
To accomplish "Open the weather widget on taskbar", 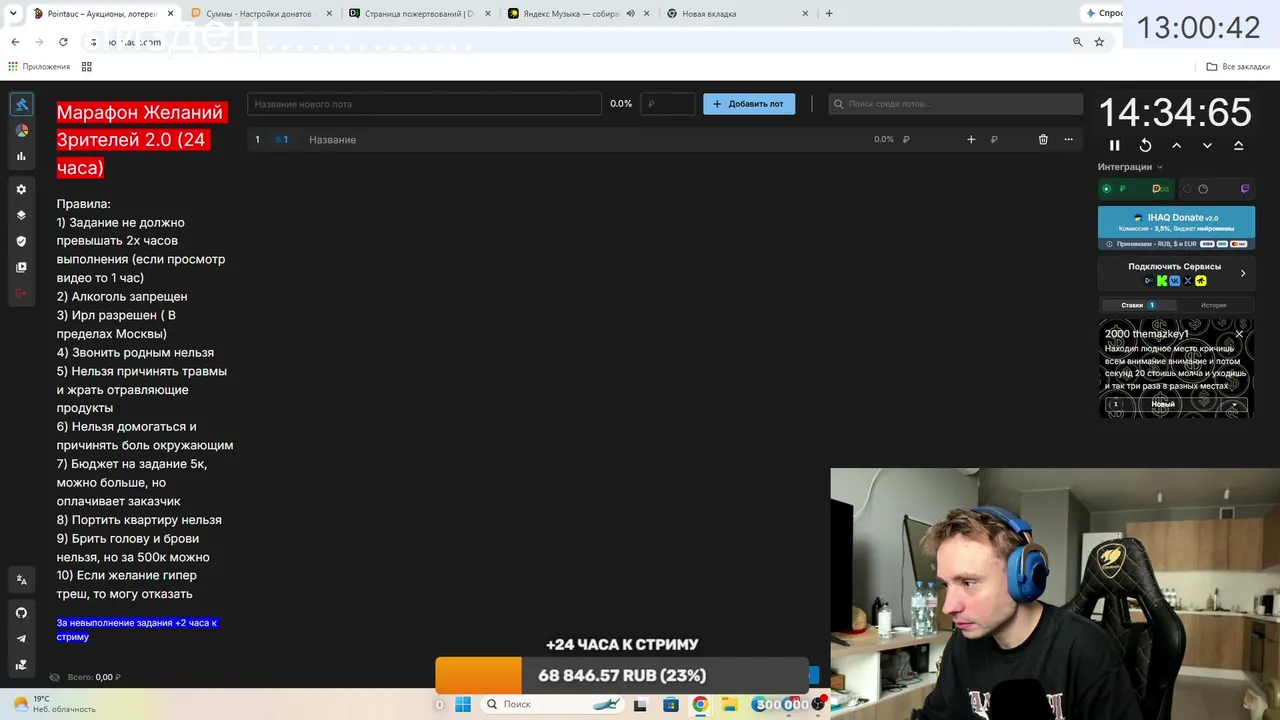I will (55, 704).
